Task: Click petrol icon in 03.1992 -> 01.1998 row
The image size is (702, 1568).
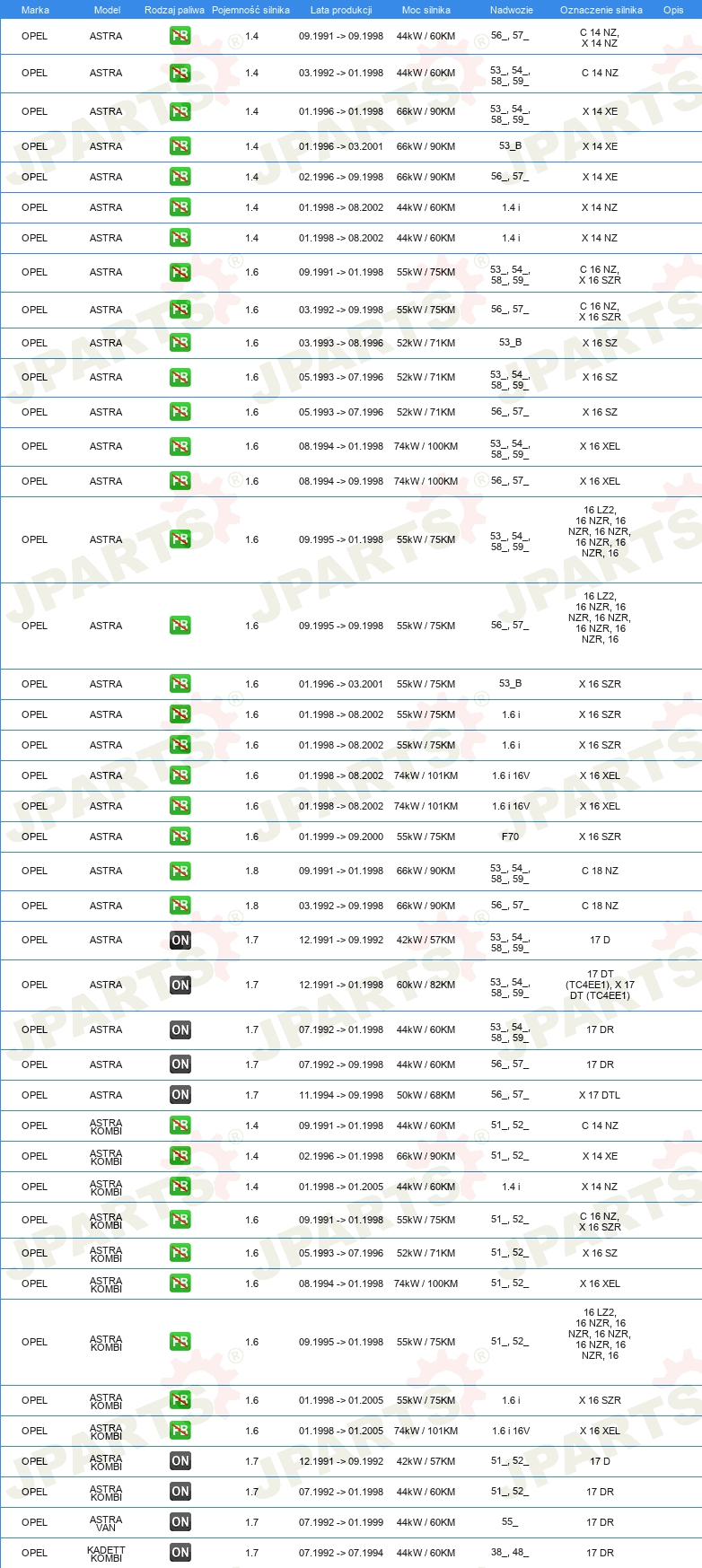Action: [180, 74]
